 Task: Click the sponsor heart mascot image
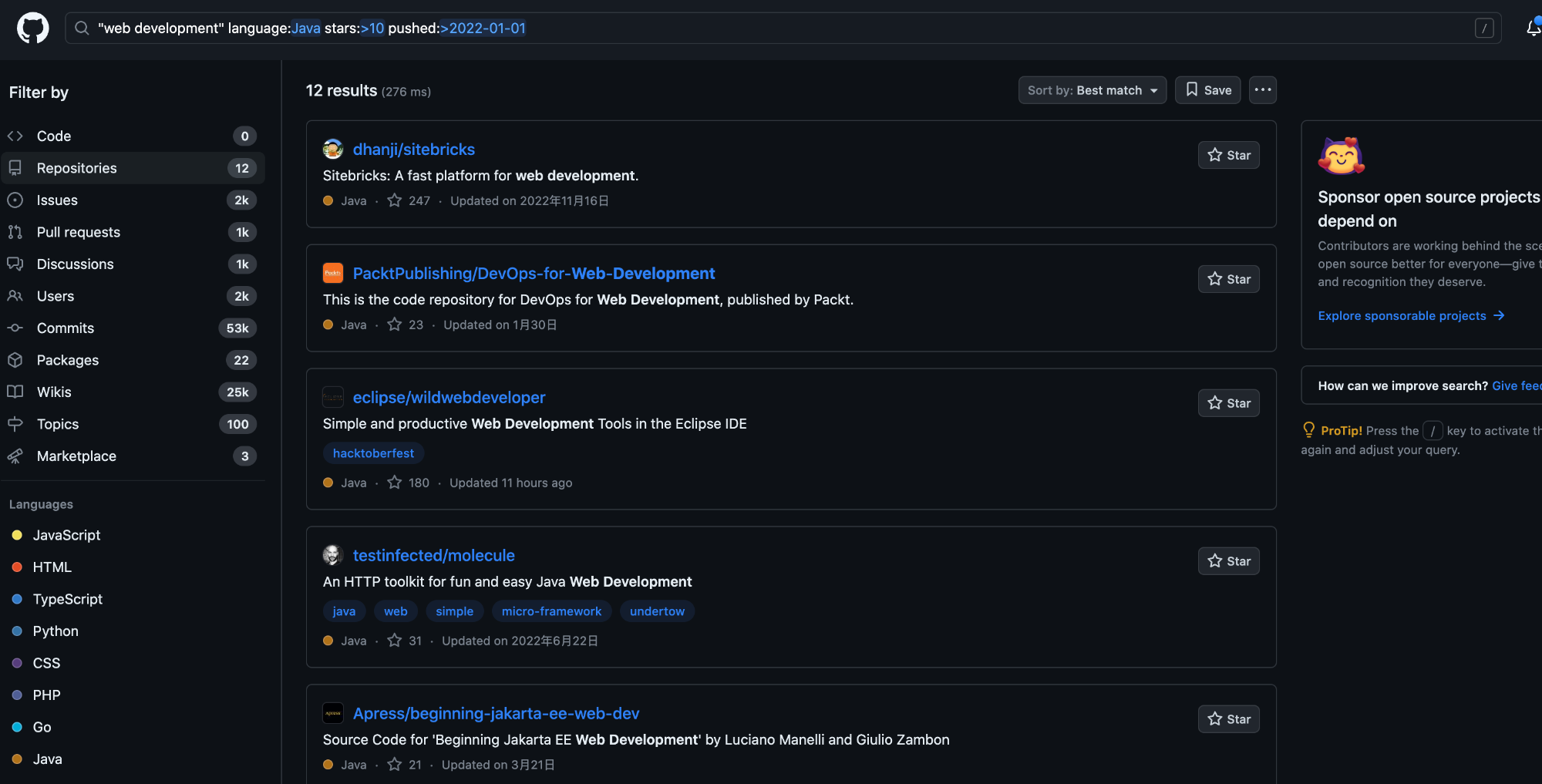[1342, 155]
